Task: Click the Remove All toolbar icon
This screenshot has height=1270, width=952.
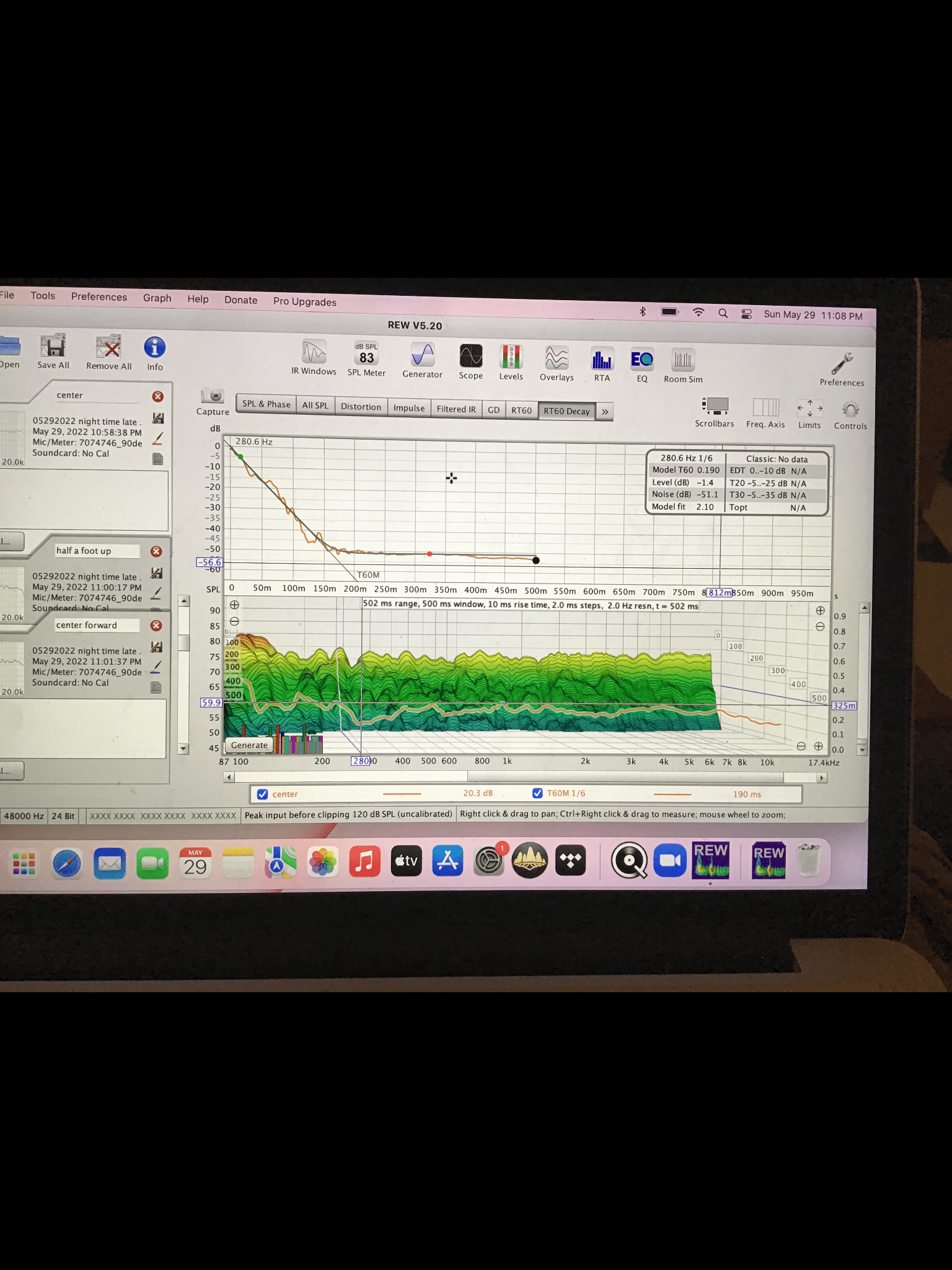Action: tap(108, 346)
